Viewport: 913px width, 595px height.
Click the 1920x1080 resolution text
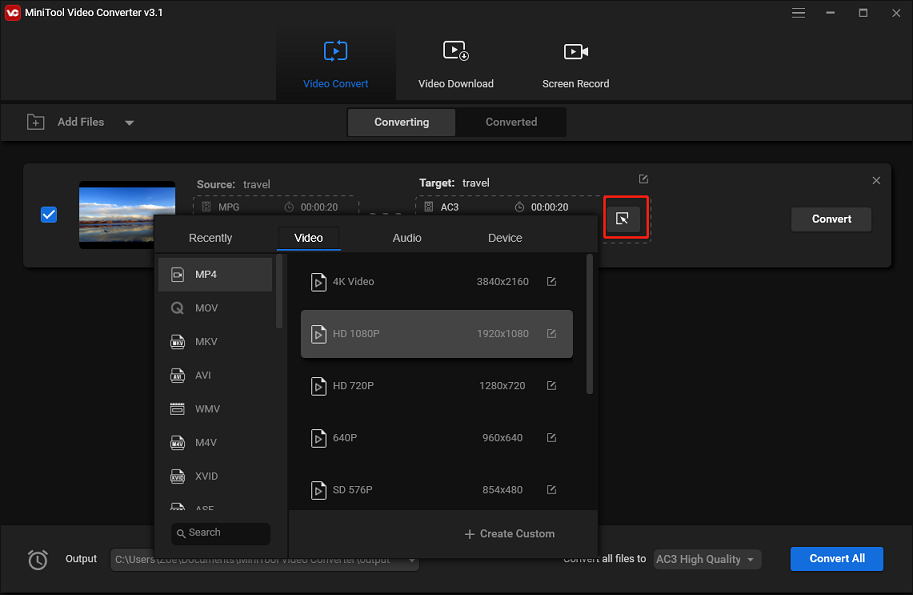pos(502,334)
